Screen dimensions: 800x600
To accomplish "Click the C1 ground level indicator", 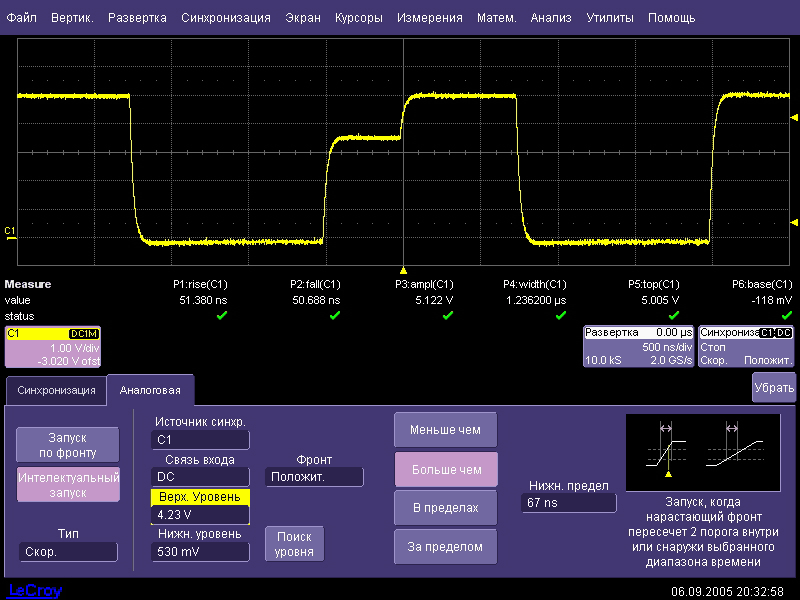I will point(10,232).
